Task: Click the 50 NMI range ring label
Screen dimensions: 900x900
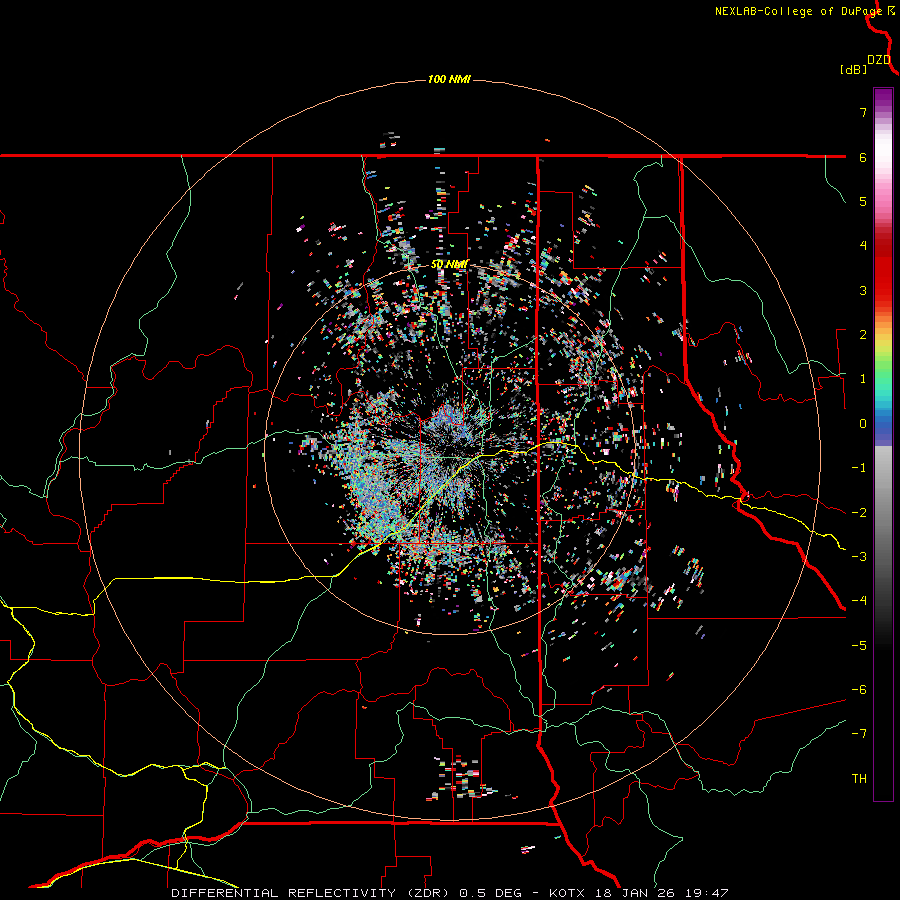Action: click(x=449, y=264)
